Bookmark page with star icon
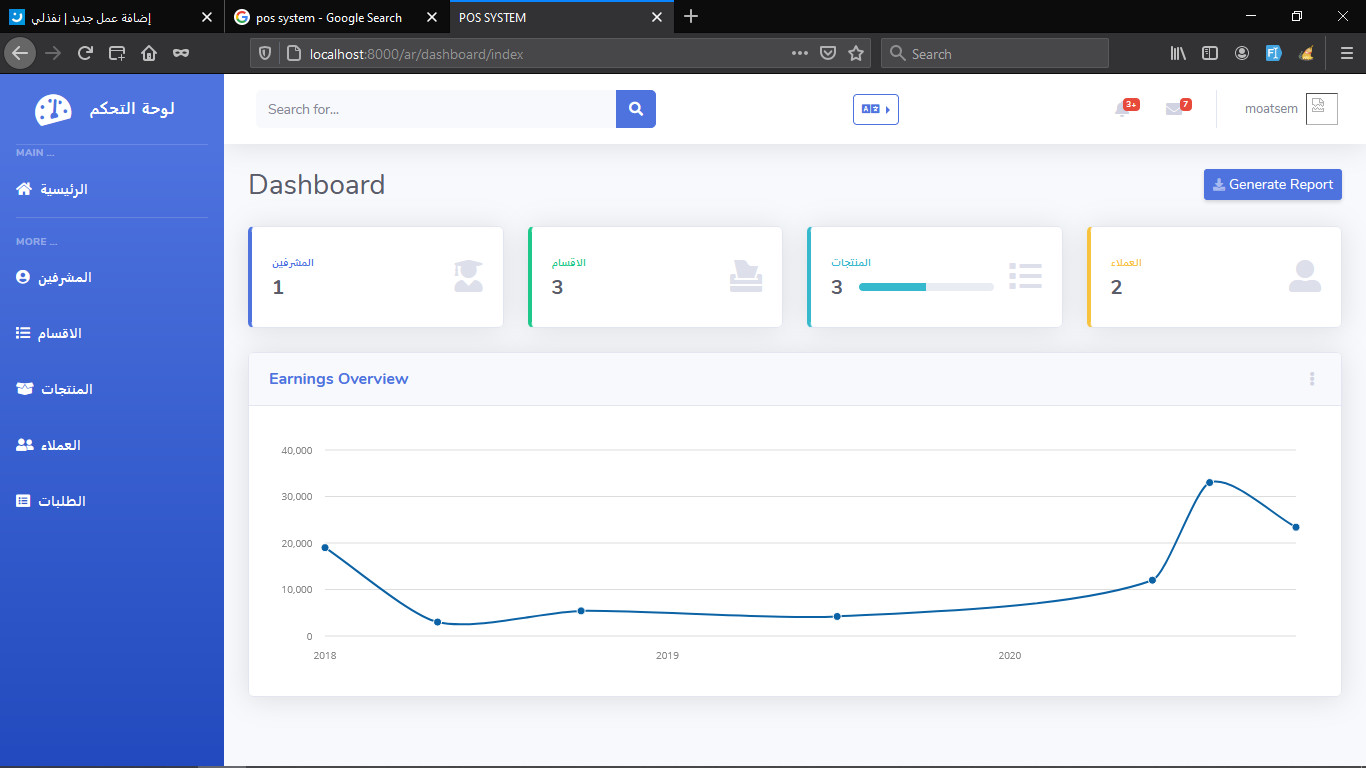Viewport: 1366px width, 768px height. 856,53
